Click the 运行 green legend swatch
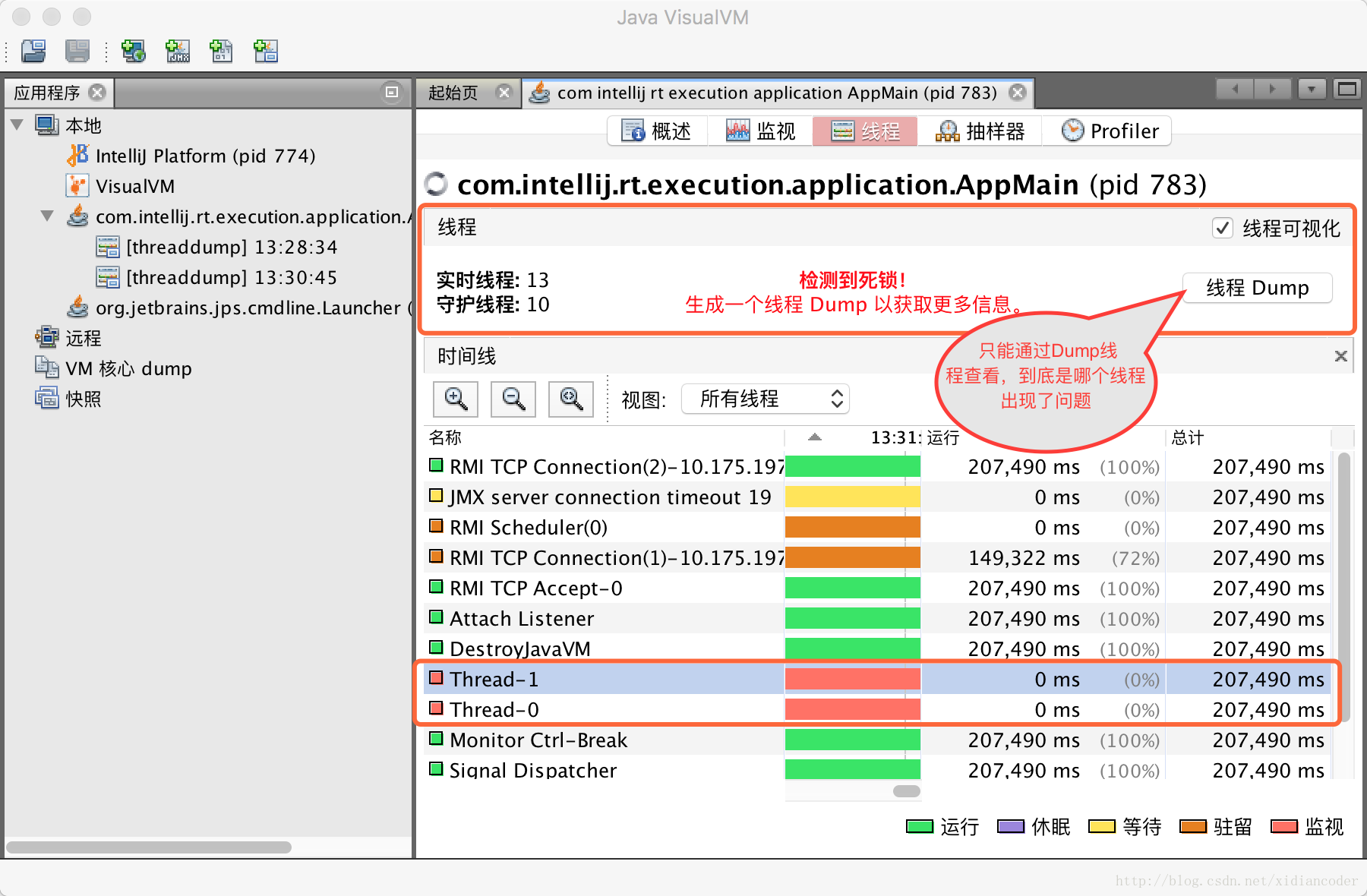This screenshot has height=896, width=1367. click(x=920, y=826)
